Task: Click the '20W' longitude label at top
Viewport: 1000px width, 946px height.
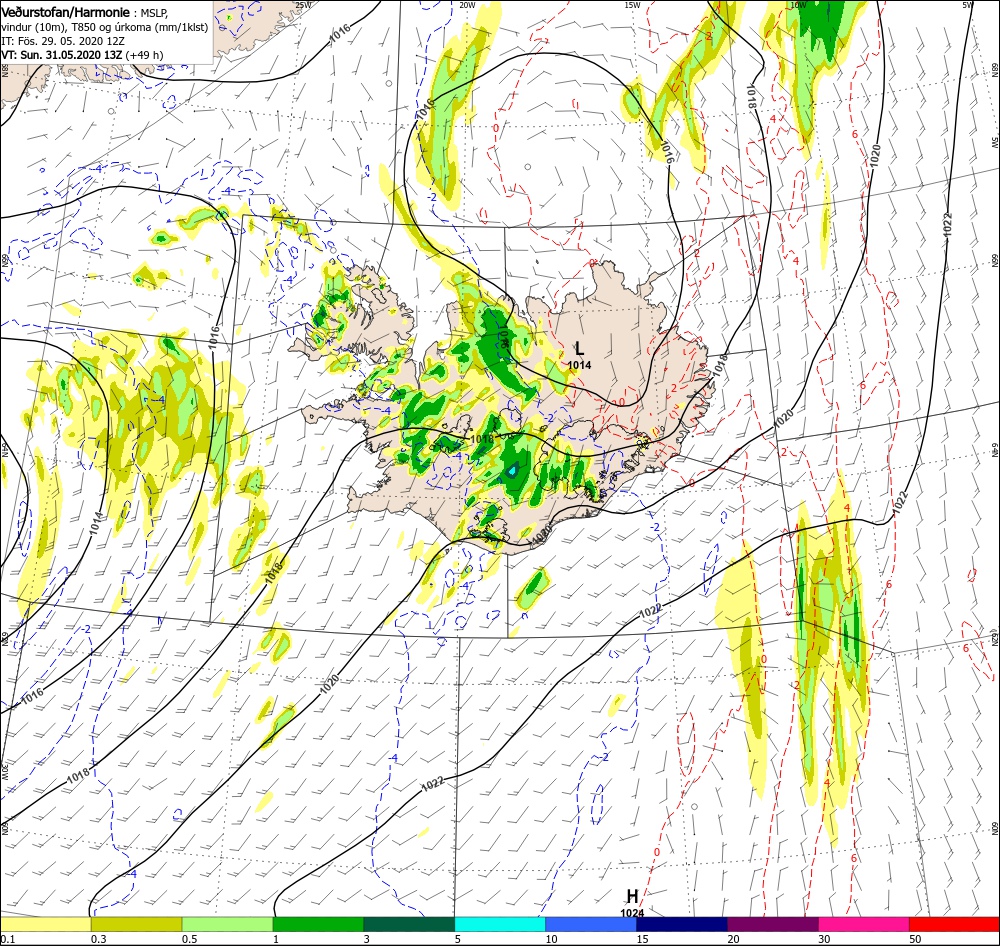Action: pos(467,4)
